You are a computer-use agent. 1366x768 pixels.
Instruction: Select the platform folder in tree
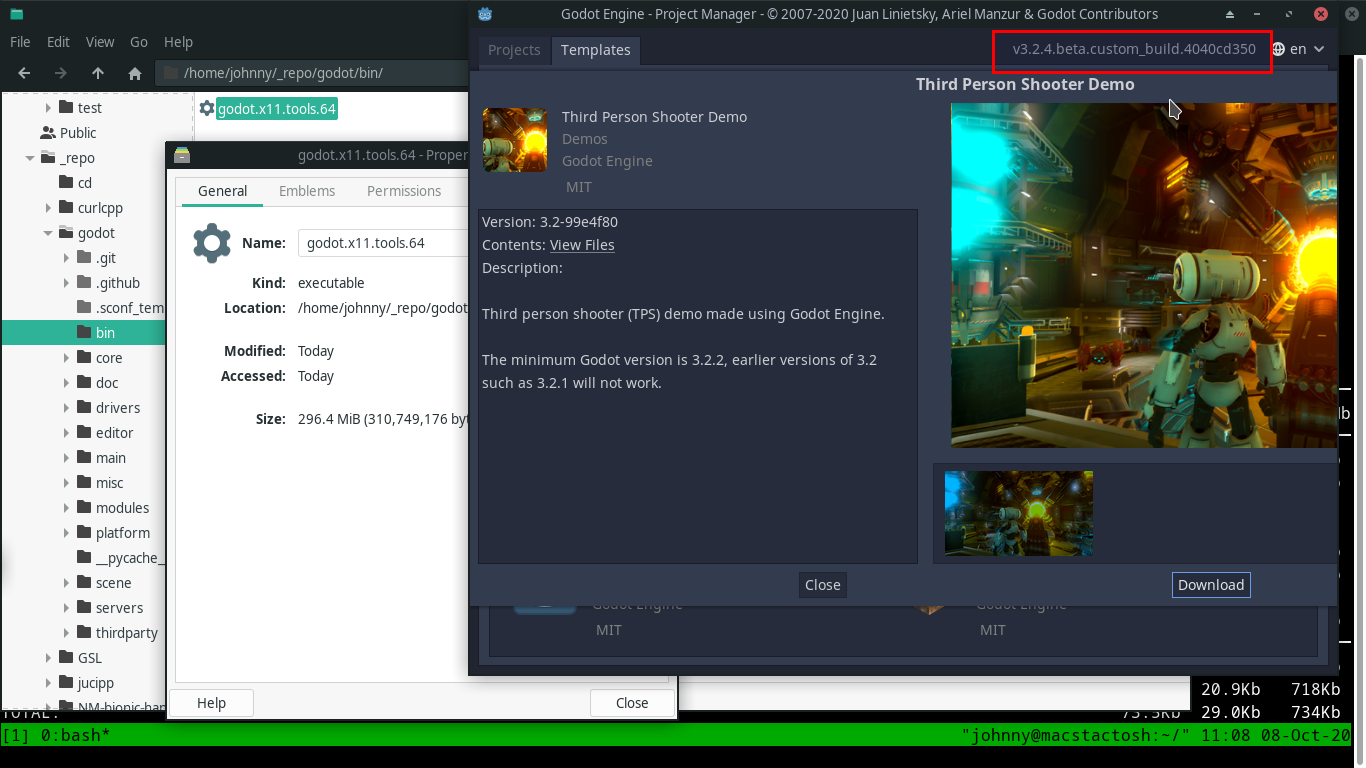[x=123, y=533]
